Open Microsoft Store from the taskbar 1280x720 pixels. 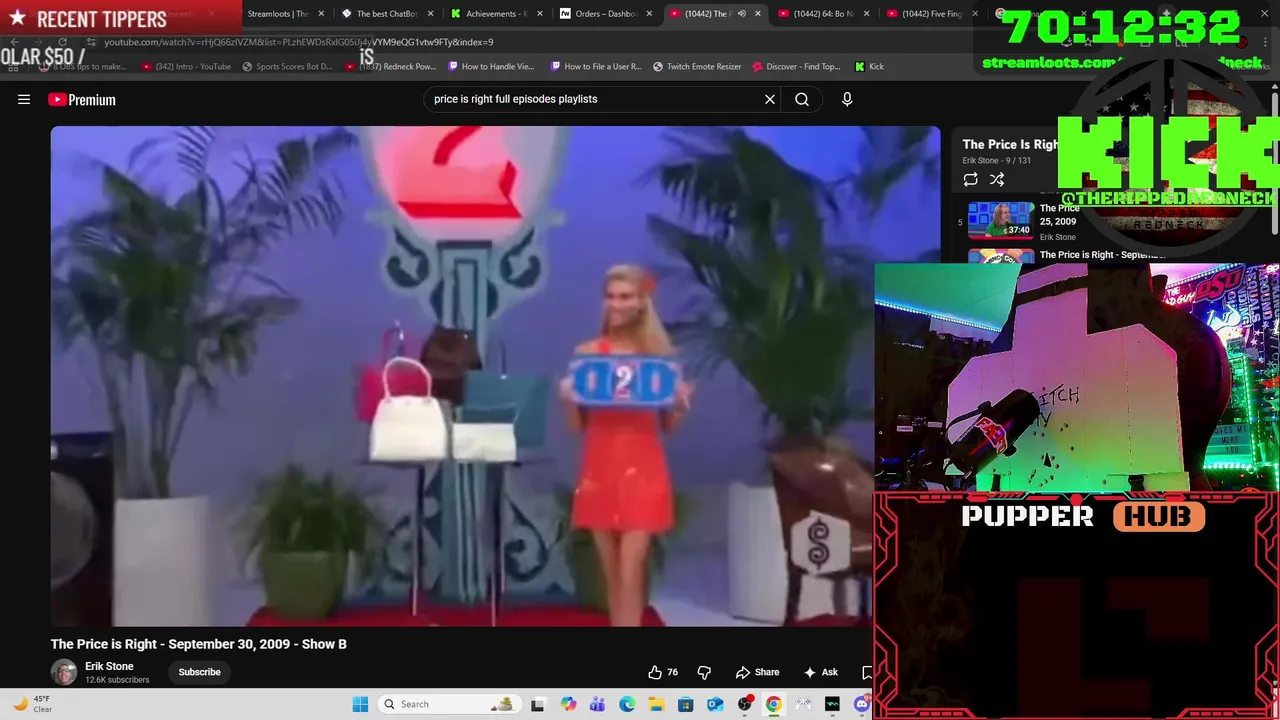(x=685, y=704)
